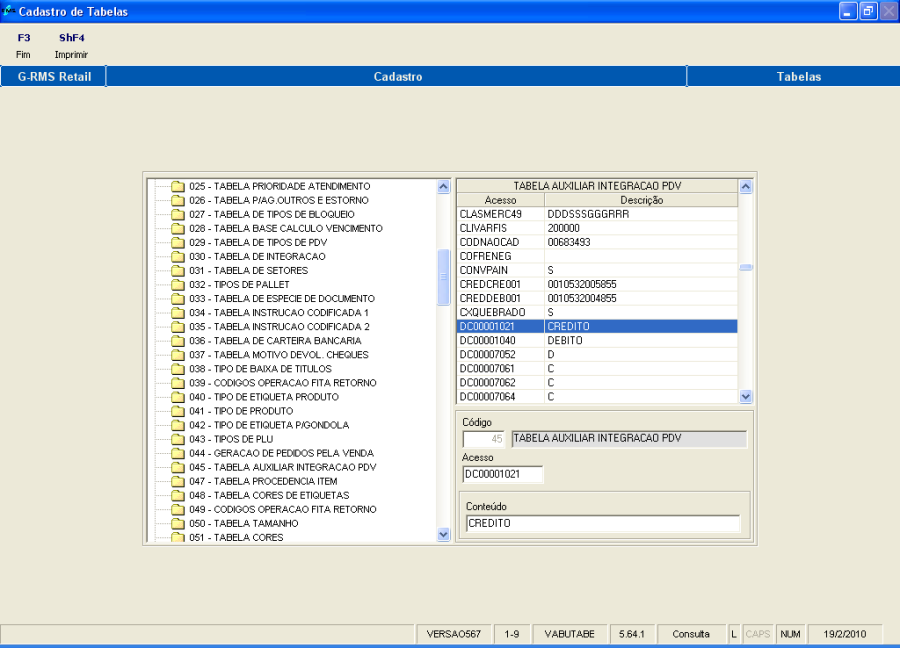Click folder icon of 029 - TABELA DE TIPOS DE PDV
Viewport: 900px width, 648px height.
178,242
